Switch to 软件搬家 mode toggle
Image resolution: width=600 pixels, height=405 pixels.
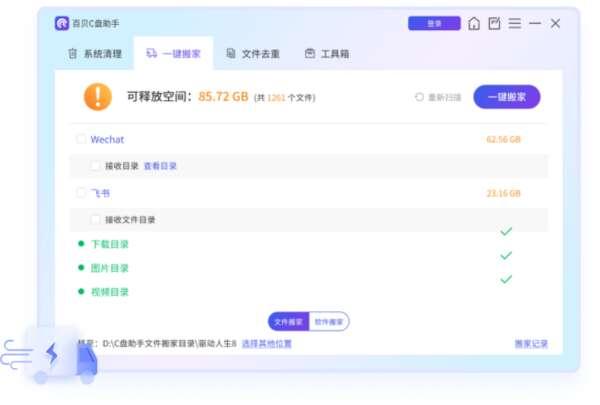click(x=329, y=322)
